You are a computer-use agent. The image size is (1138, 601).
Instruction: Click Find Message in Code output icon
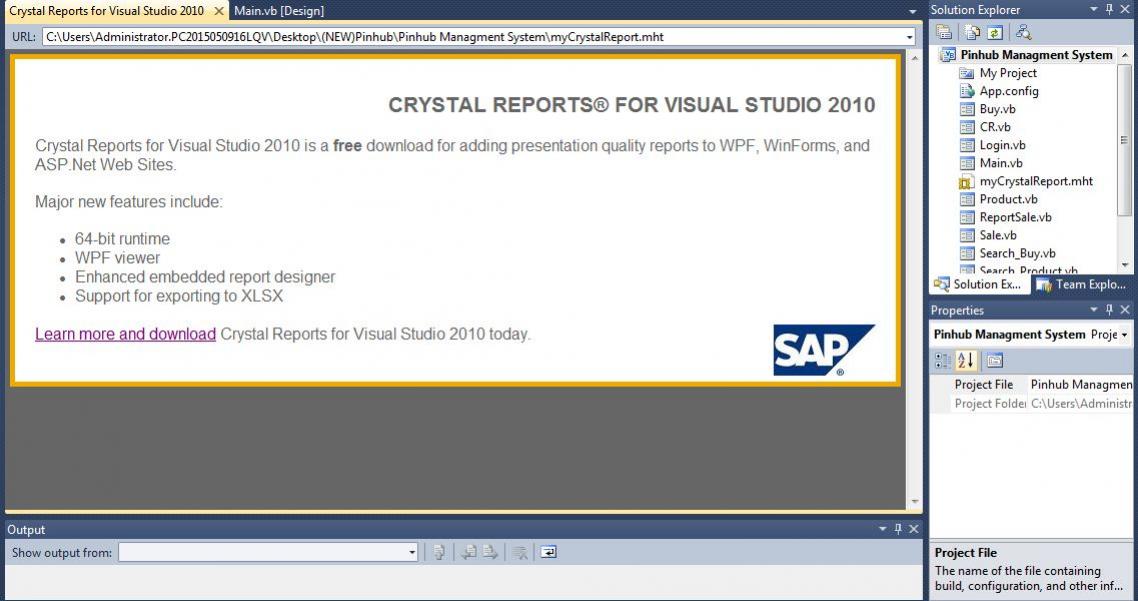click(x=439, y=552)
